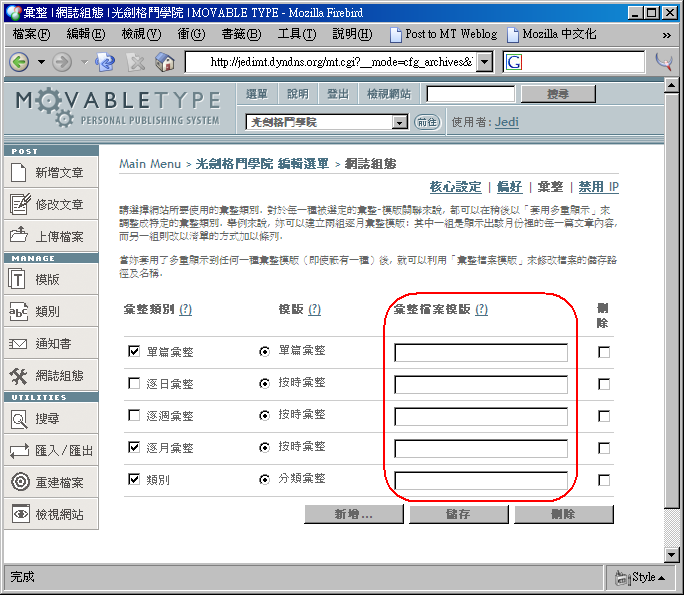Click the Movable Type logo
This screenshot has width=684, height=595.
coord(118,108)
